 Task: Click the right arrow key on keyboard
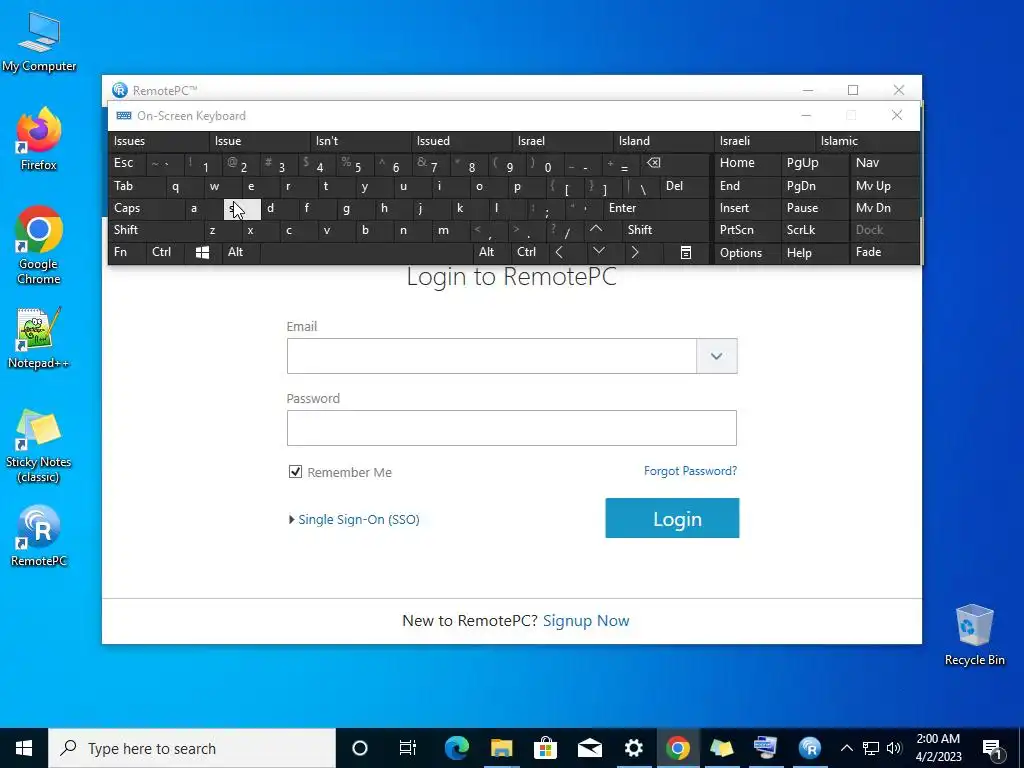635,252
